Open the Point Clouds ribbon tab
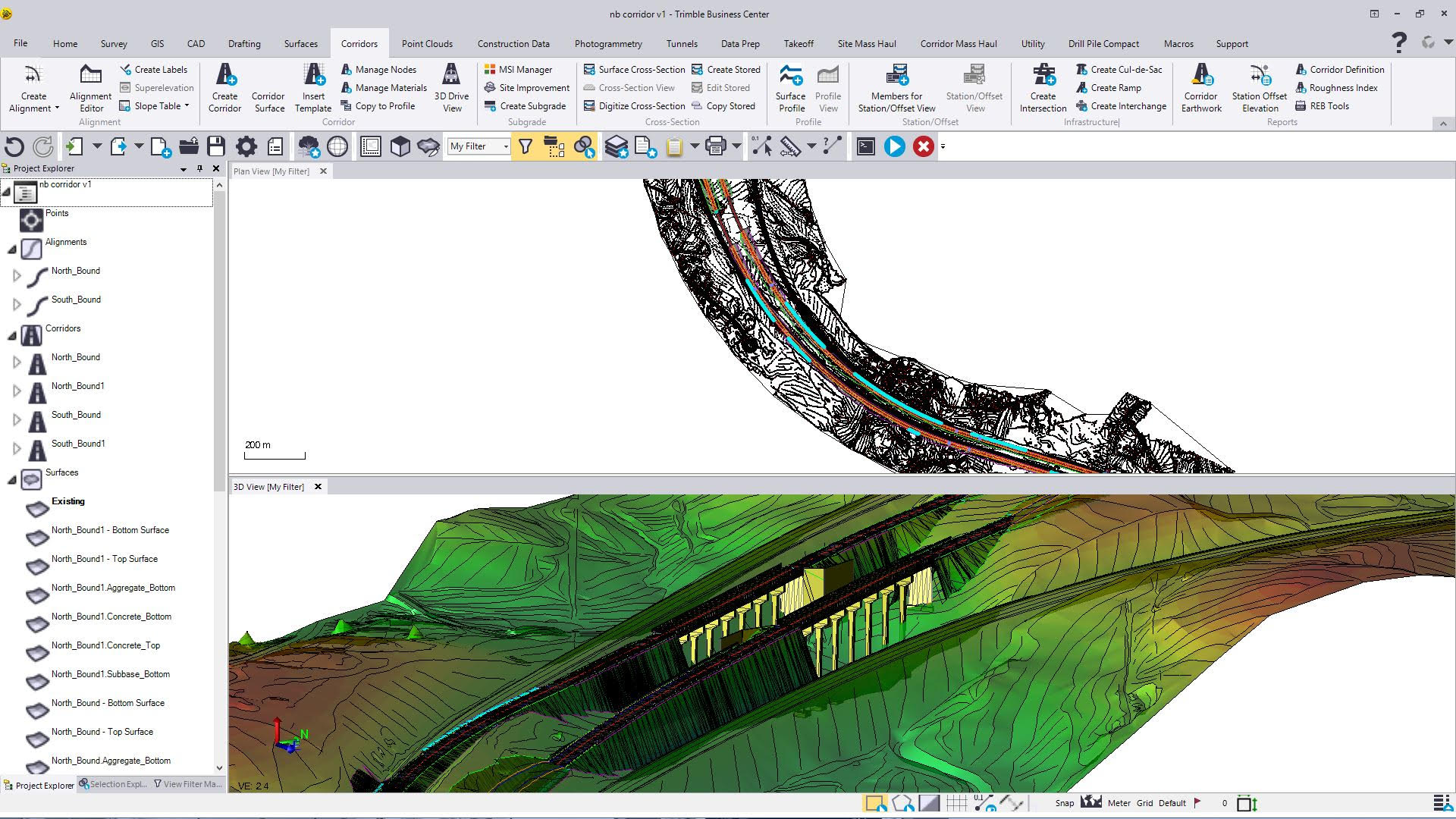The width and height of the screenshot is (1456, 819). pos(427,44)
